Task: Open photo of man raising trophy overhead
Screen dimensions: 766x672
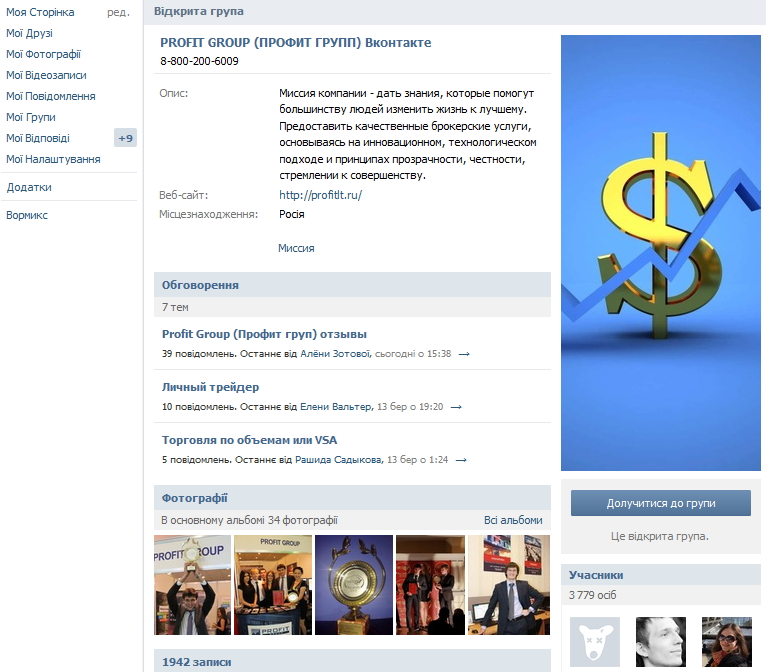Action: point(192,585)
